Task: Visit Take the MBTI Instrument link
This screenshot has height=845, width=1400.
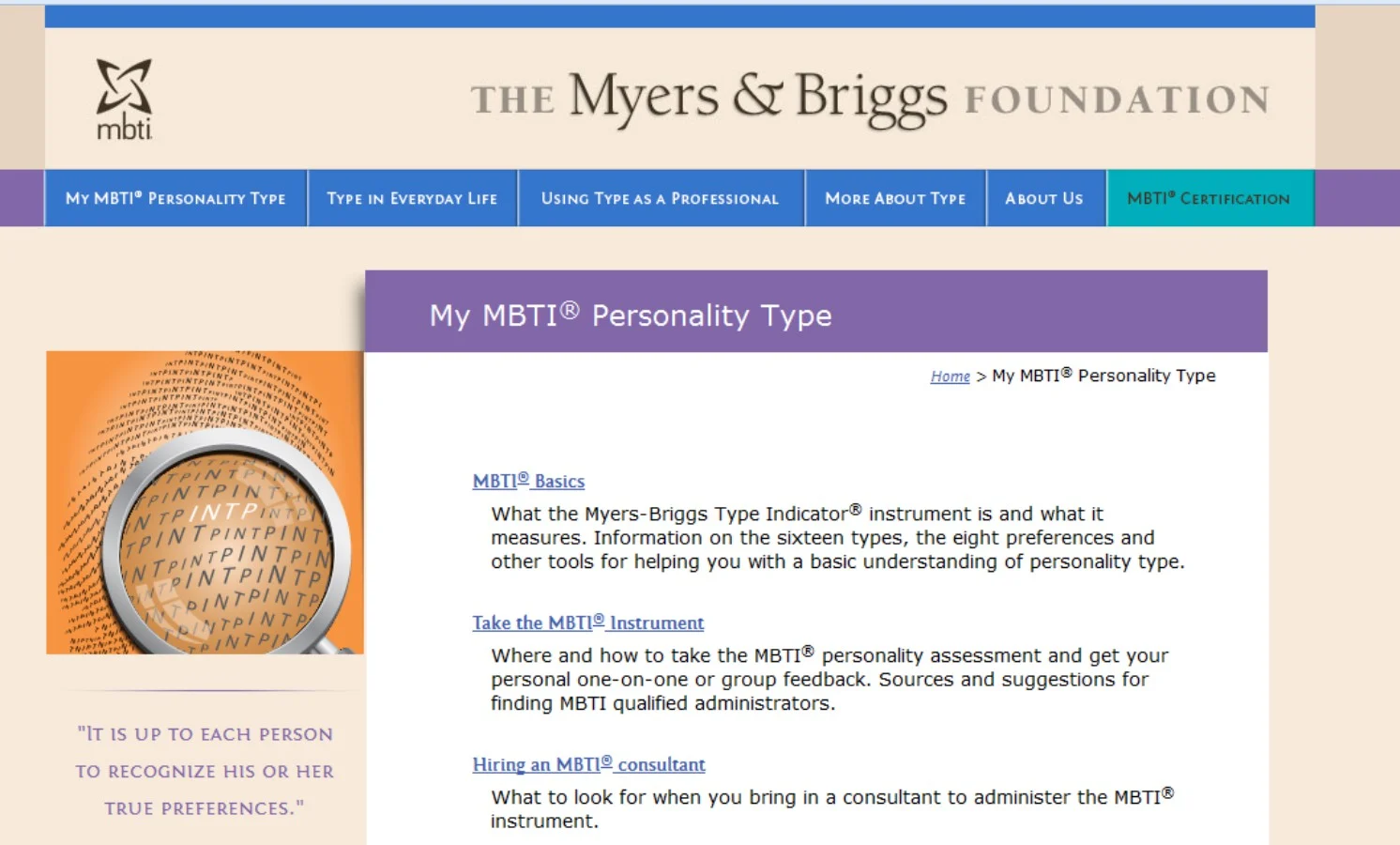Action: [588, 622]
